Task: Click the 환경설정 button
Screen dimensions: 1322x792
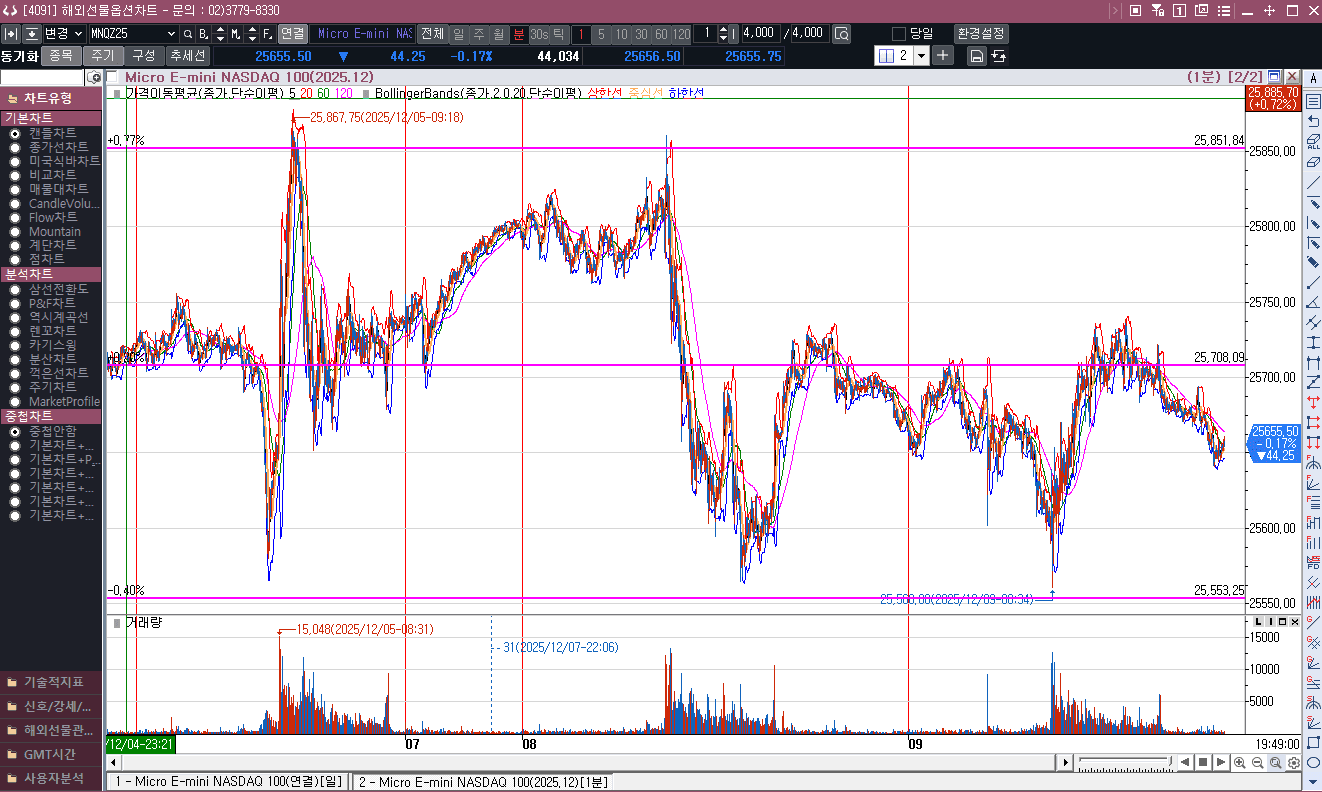Action: (x=981, y=33)
